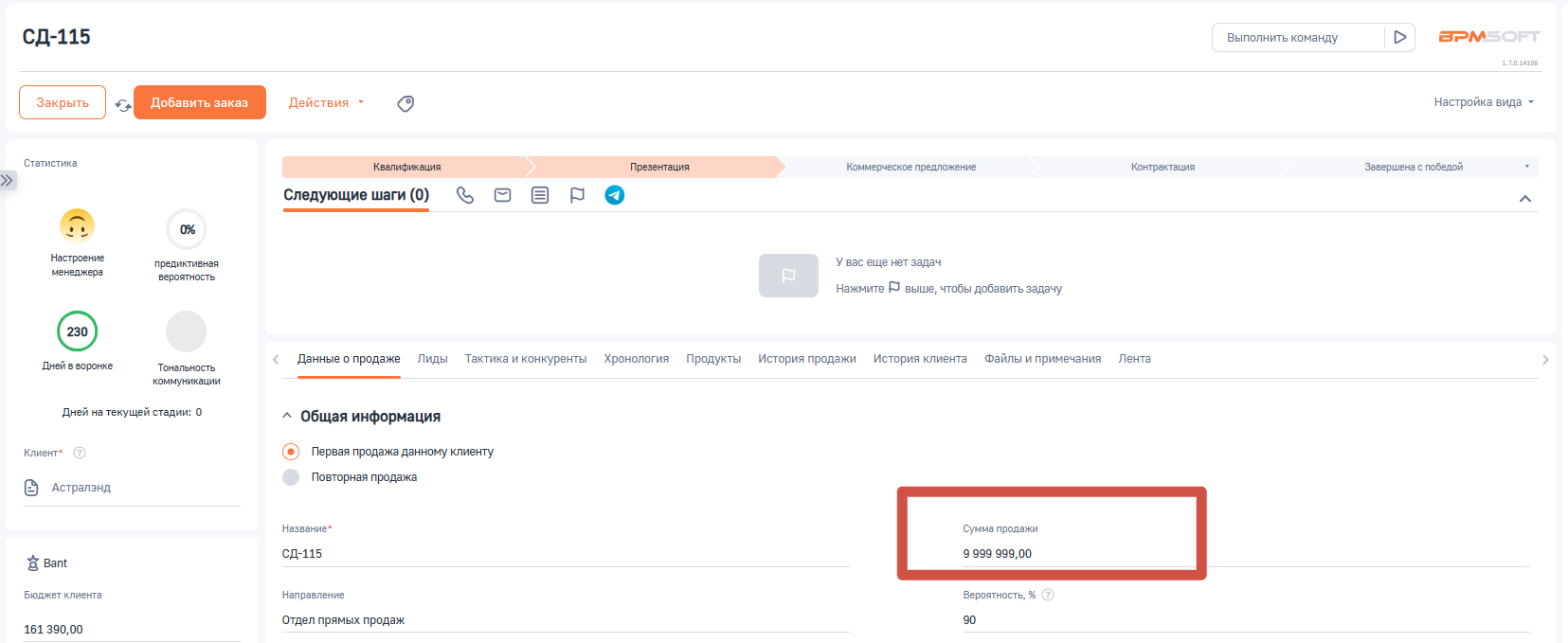Click Название field with СД-115
The height and width of the screenshot is (643, 1568).
coord(566,554)
